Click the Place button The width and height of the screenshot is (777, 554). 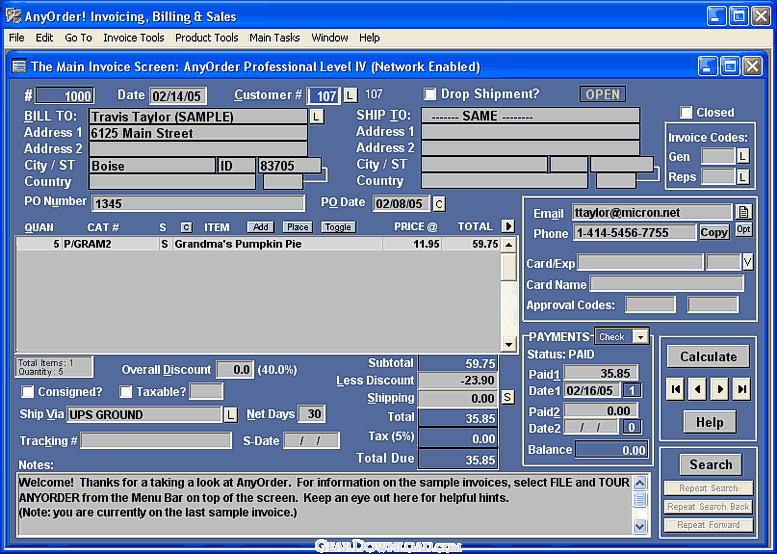297,227
